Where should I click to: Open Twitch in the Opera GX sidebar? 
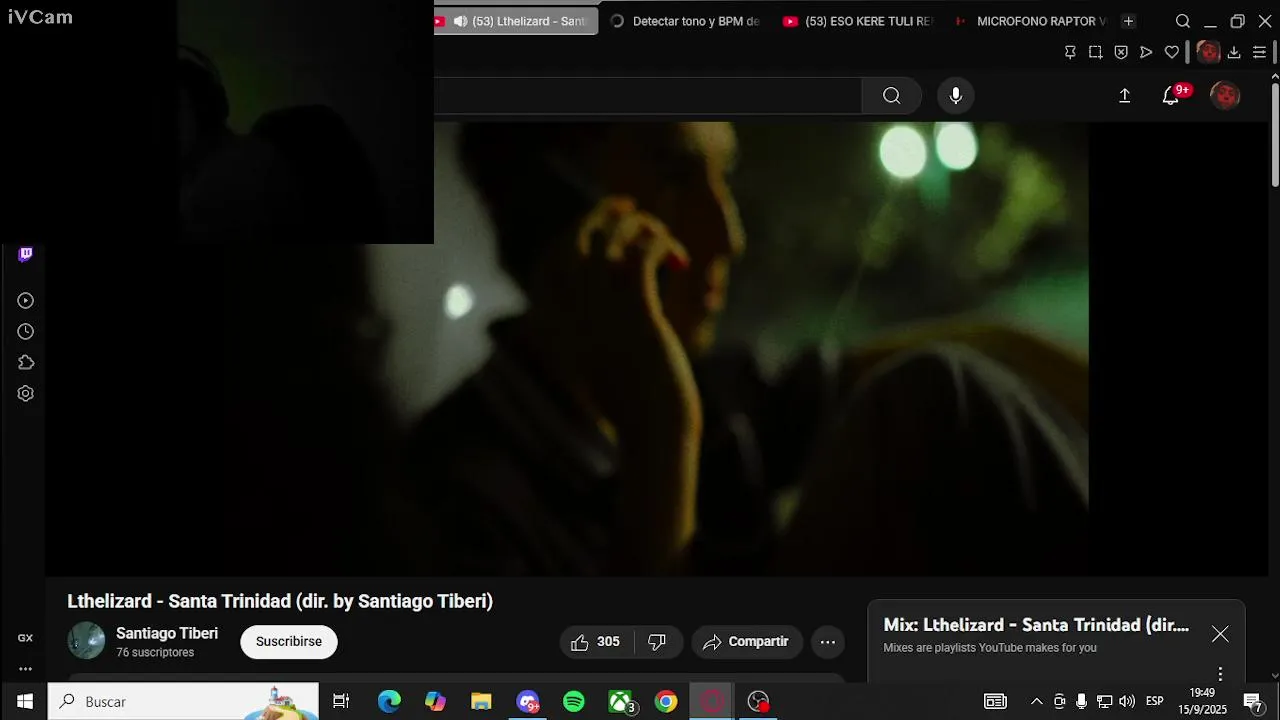click(26, 254)
